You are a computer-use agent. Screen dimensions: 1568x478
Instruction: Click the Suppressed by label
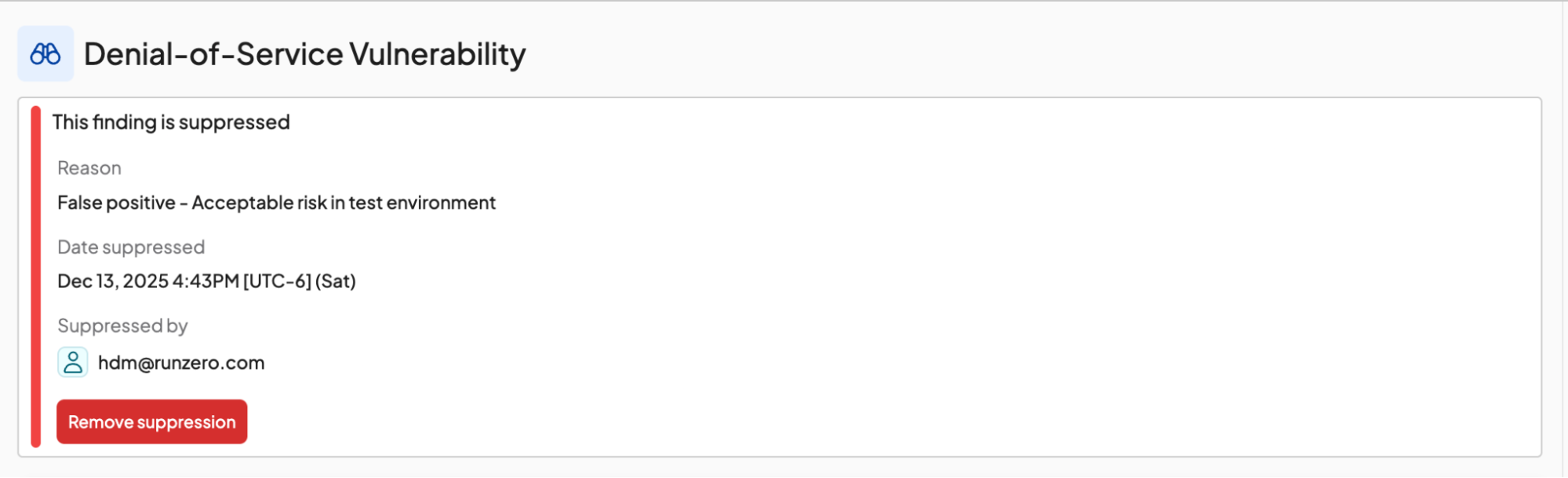coord(122,326)
